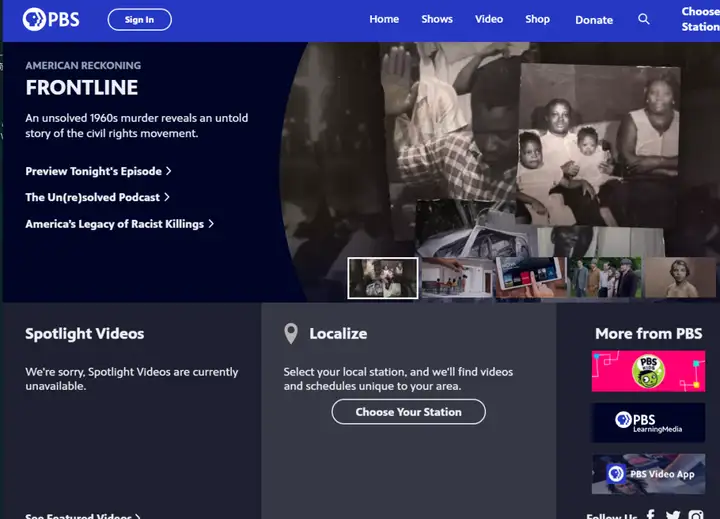The height and width of the screenshot is (519, 720).
Task: Click the PBS logo
Action: point(51,19)
